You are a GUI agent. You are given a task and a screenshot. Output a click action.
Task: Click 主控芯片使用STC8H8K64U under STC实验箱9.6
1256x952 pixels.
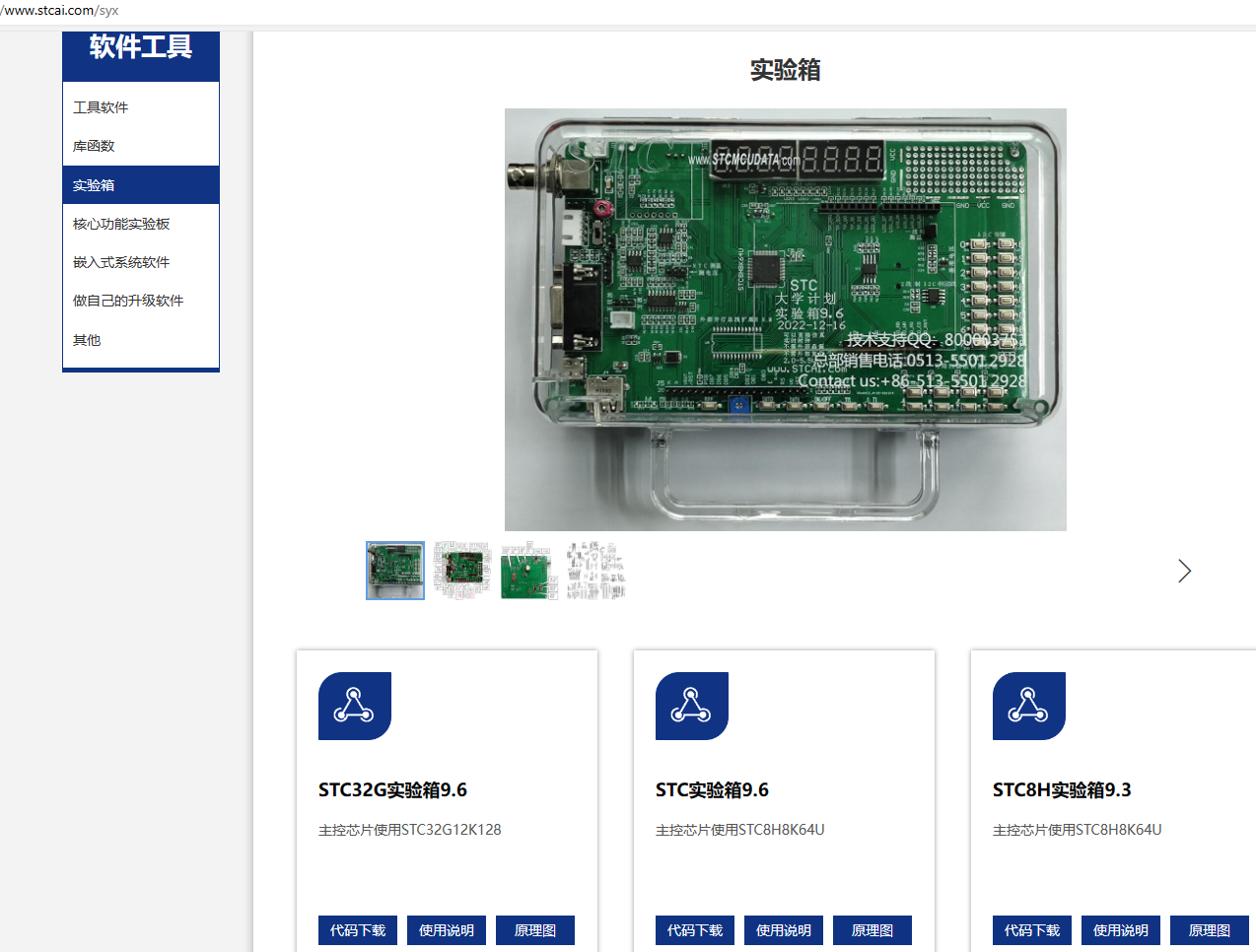coord(740,830)
